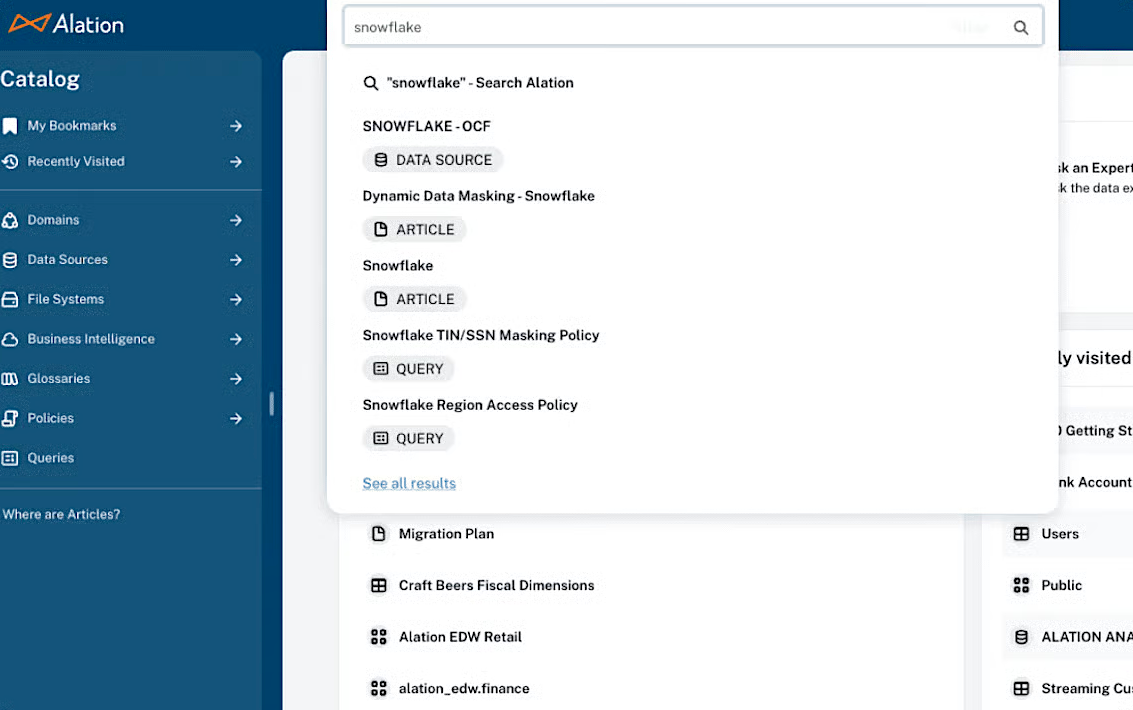This screenshot has width=1133, height=710.
Task: Click the sidebar resize handle
Action: tap(272, 404)
